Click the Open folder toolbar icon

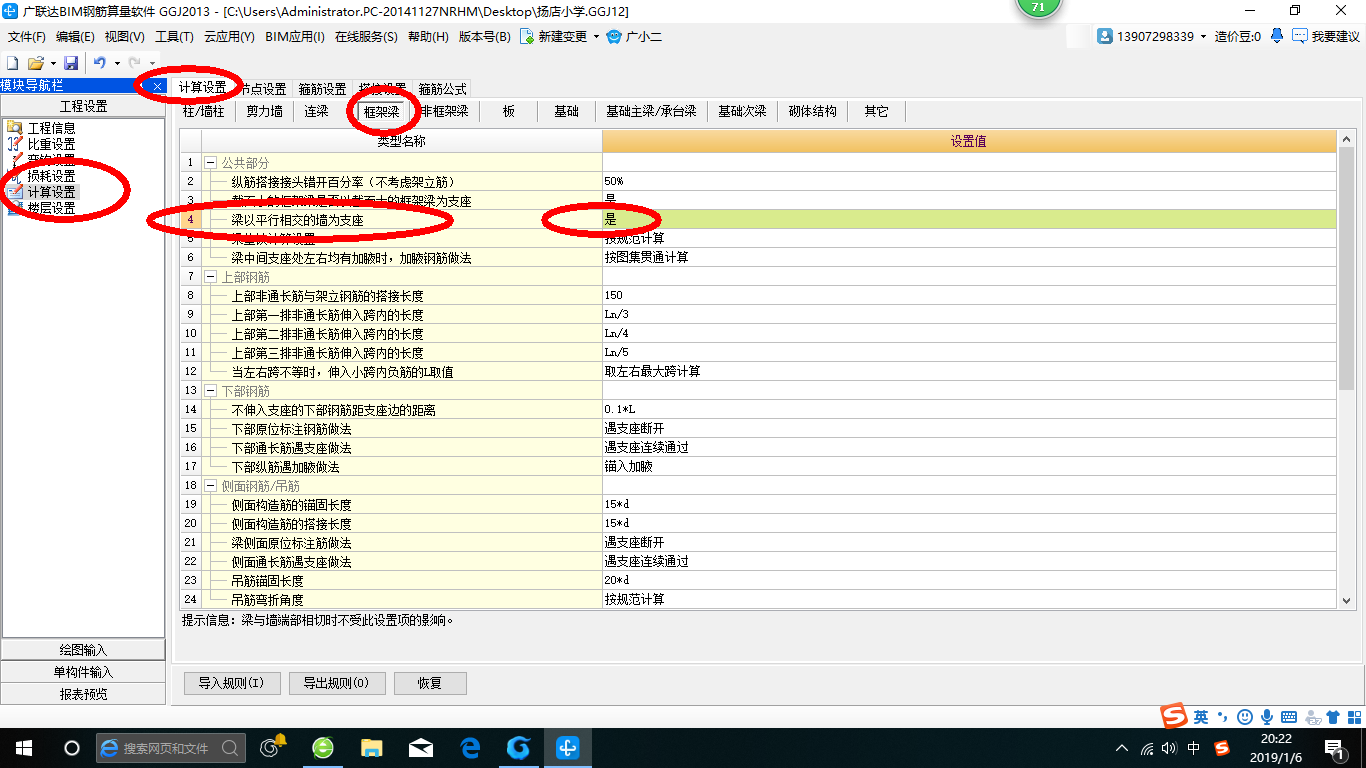coord(35,63)
